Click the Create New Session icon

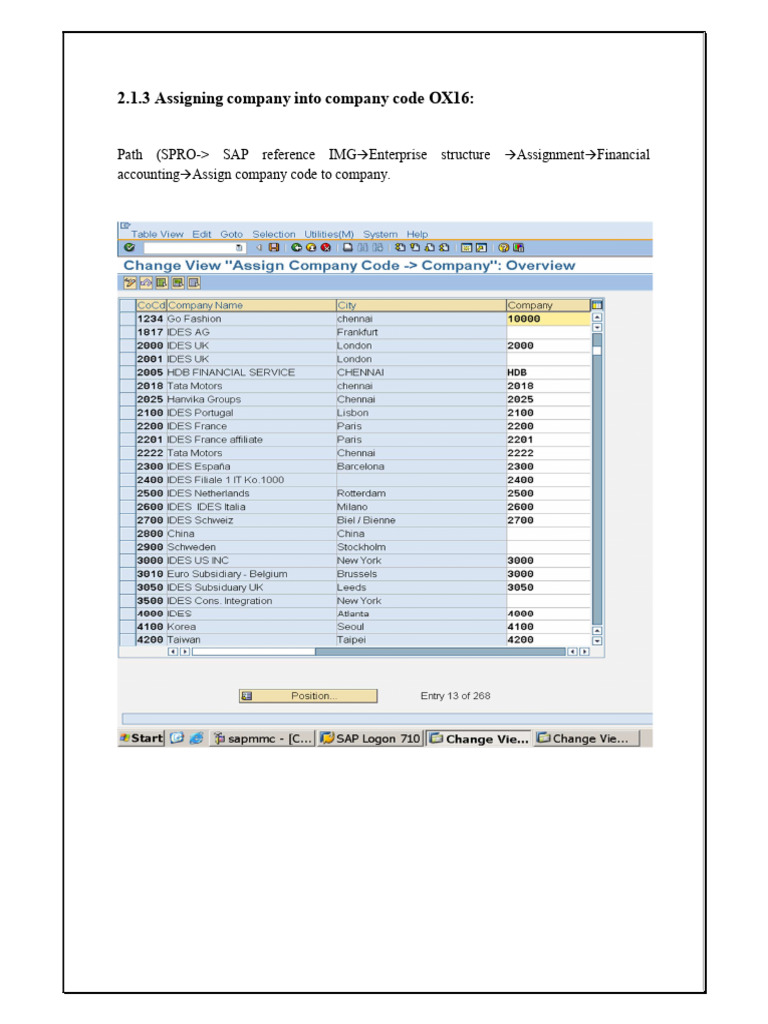click(x=466, y=248)
